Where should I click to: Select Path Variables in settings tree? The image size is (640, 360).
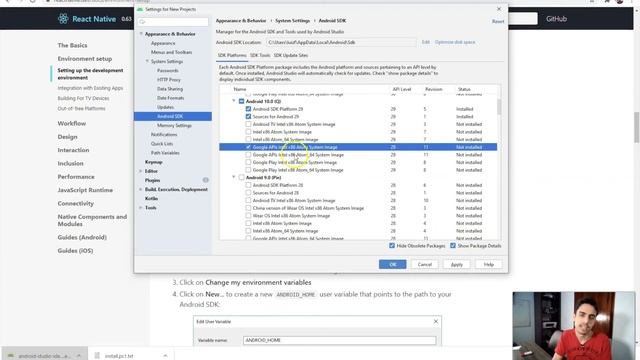[165, 153]
